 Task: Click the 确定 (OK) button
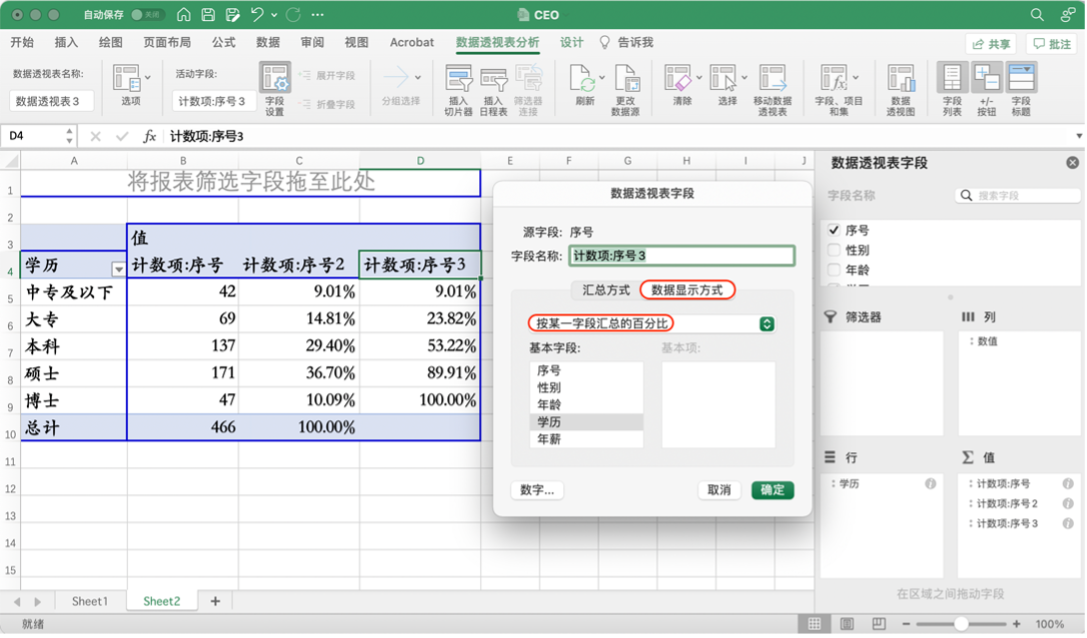pos(772,490)
